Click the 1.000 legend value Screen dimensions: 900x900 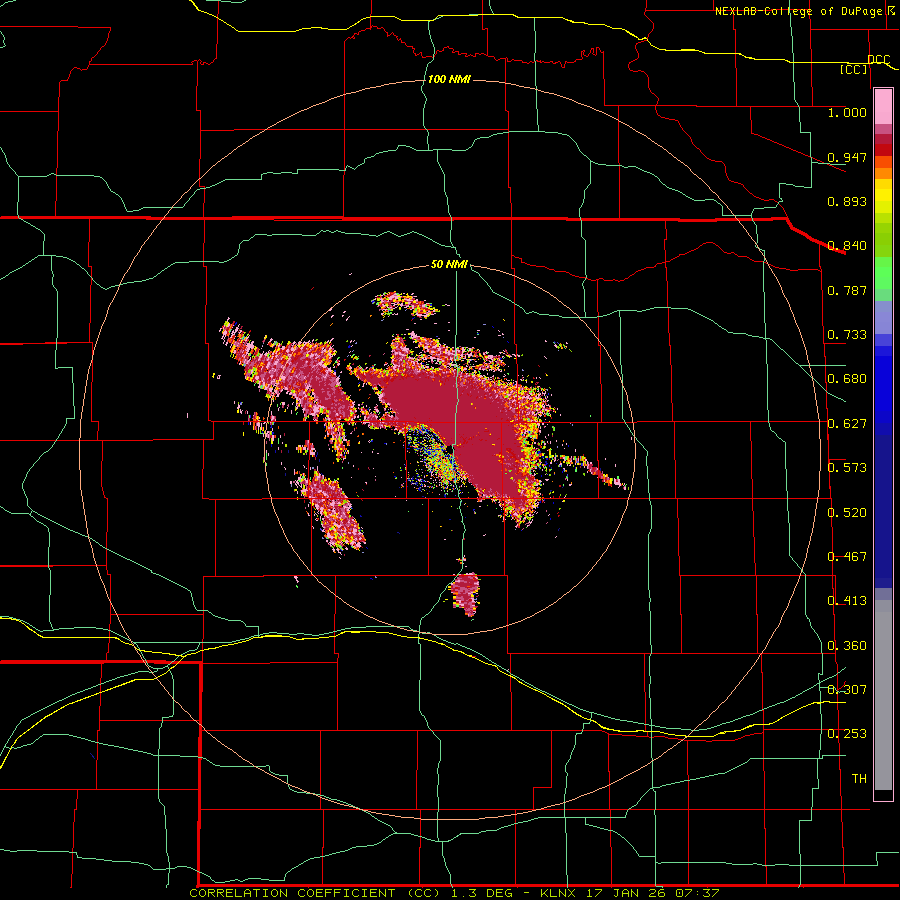coord(847,112)
